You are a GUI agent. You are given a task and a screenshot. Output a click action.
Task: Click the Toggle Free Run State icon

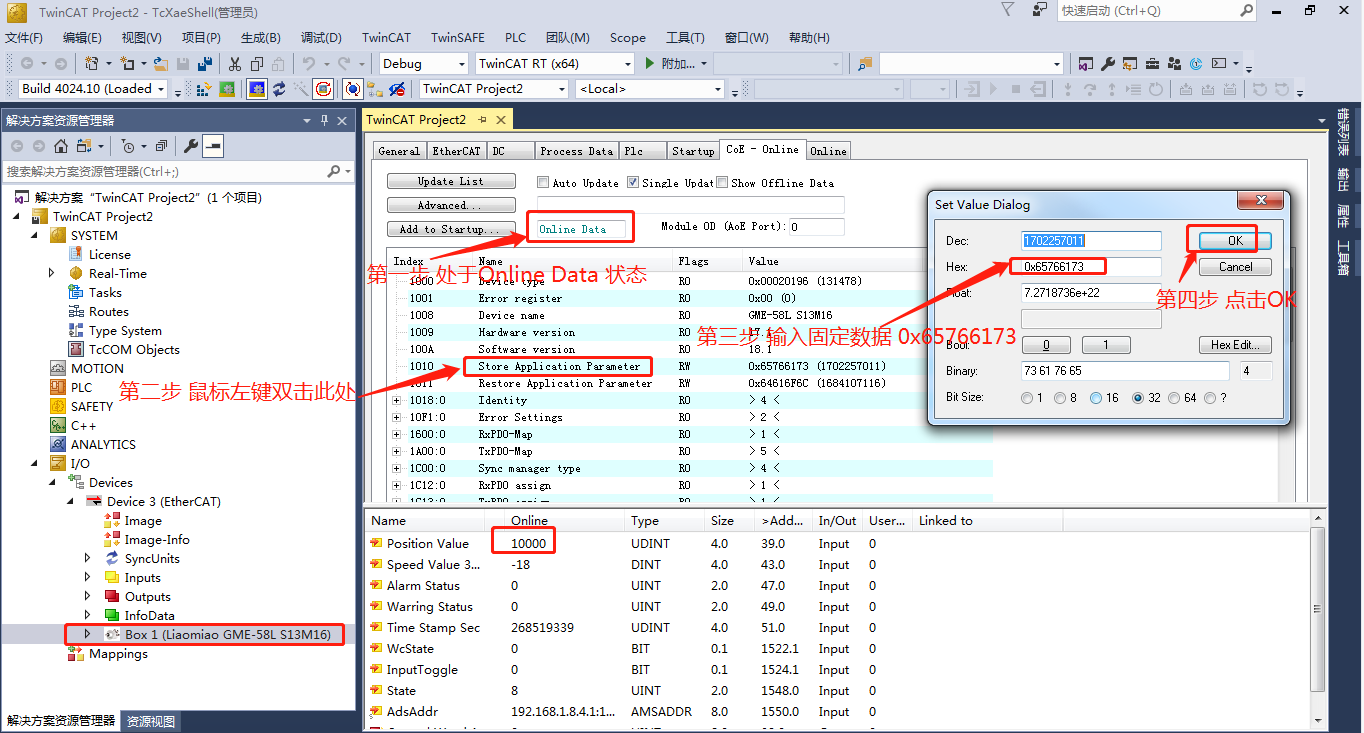(x=323, y=89)
